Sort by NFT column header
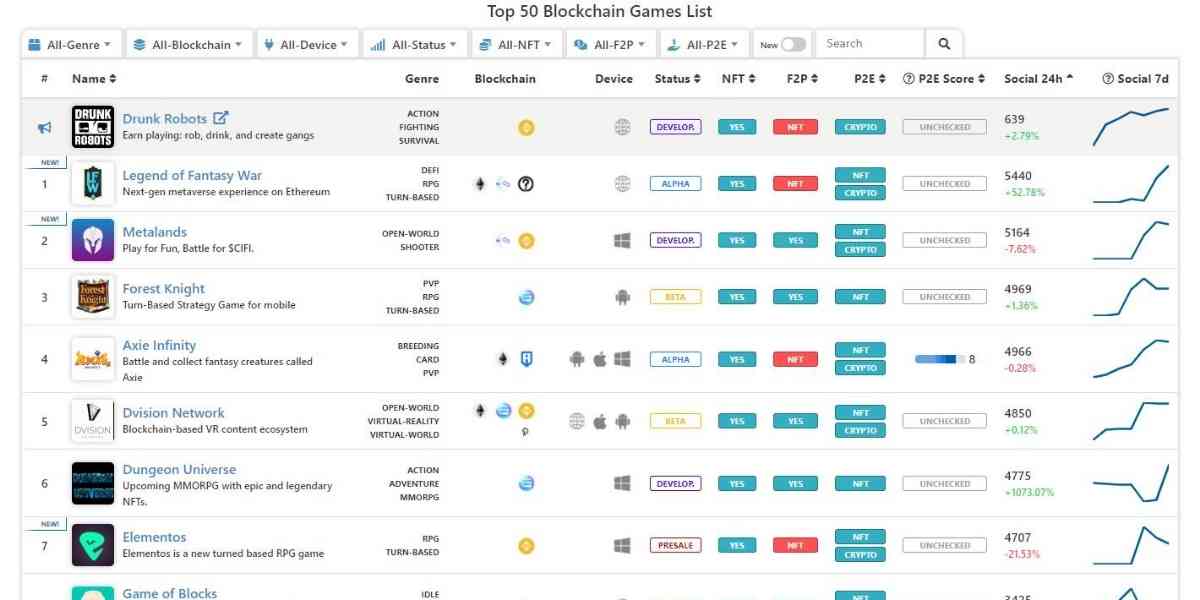The width and height of the screenshot is (1200, 600). point(738,79)
